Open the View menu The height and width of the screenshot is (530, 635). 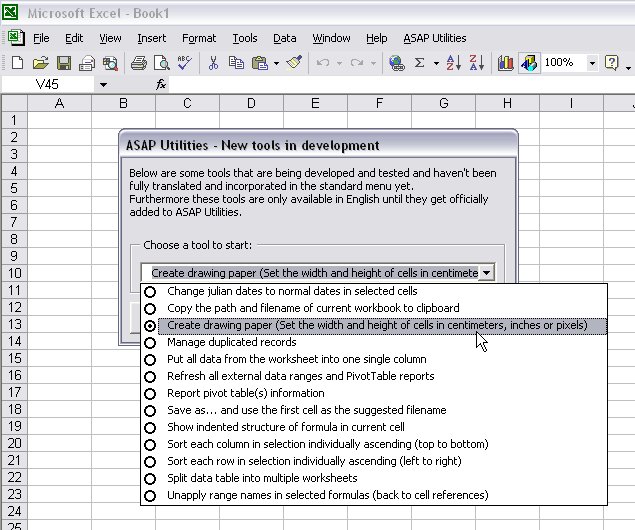pos(110,38)
